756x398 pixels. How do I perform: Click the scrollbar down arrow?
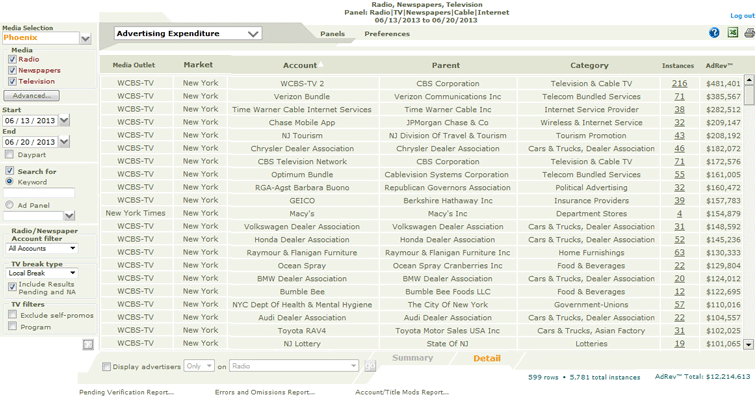click(x=749, y=344)
